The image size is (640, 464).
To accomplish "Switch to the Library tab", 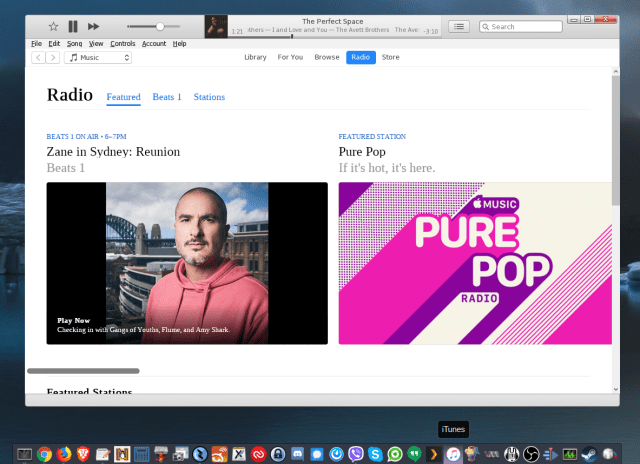I will coord(255,58).
